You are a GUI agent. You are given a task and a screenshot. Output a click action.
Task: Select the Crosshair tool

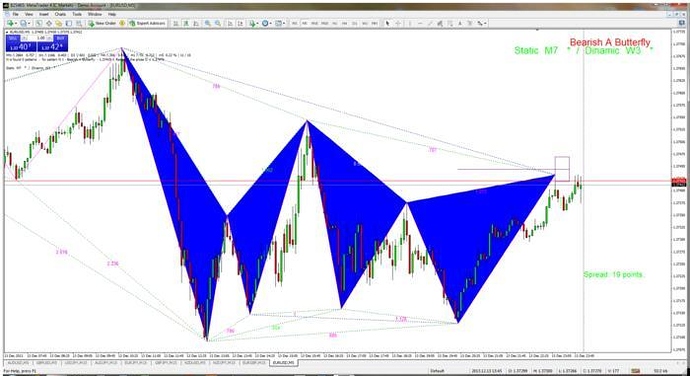(x=398, y=23)
